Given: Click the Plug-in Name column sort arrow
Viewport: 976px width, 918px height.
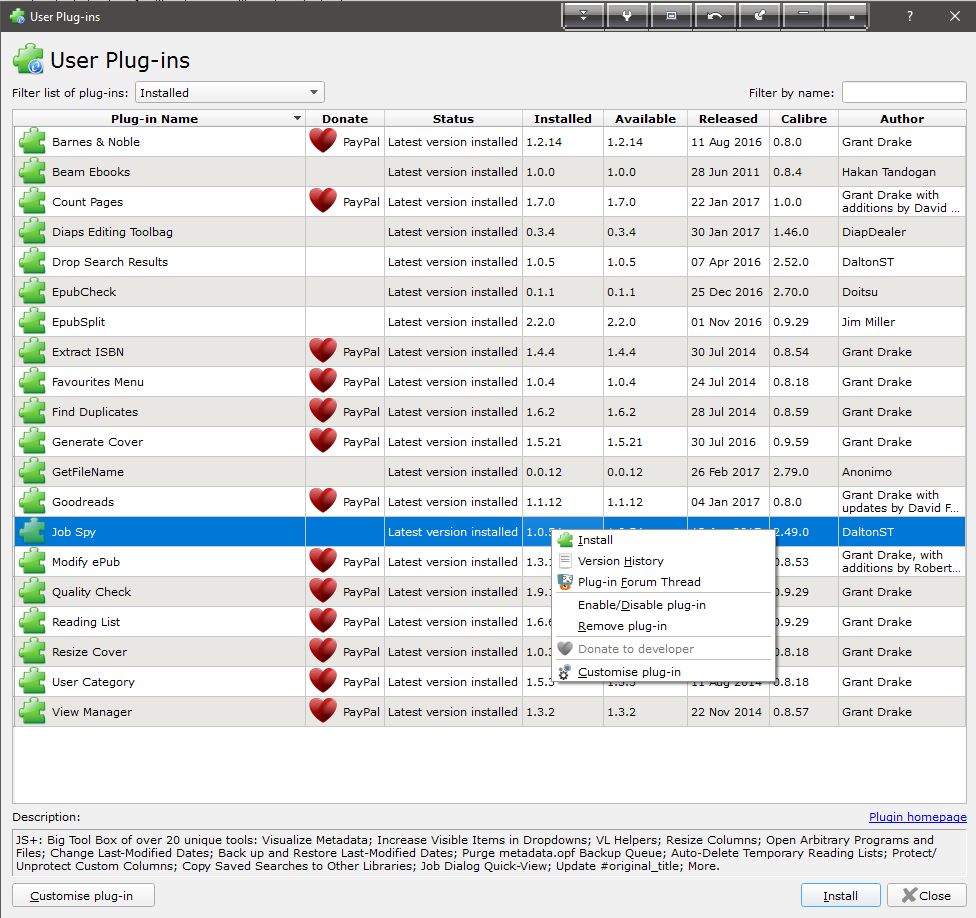Looking at the screenshot, I should pyautogui.click(x=298, y=118).
